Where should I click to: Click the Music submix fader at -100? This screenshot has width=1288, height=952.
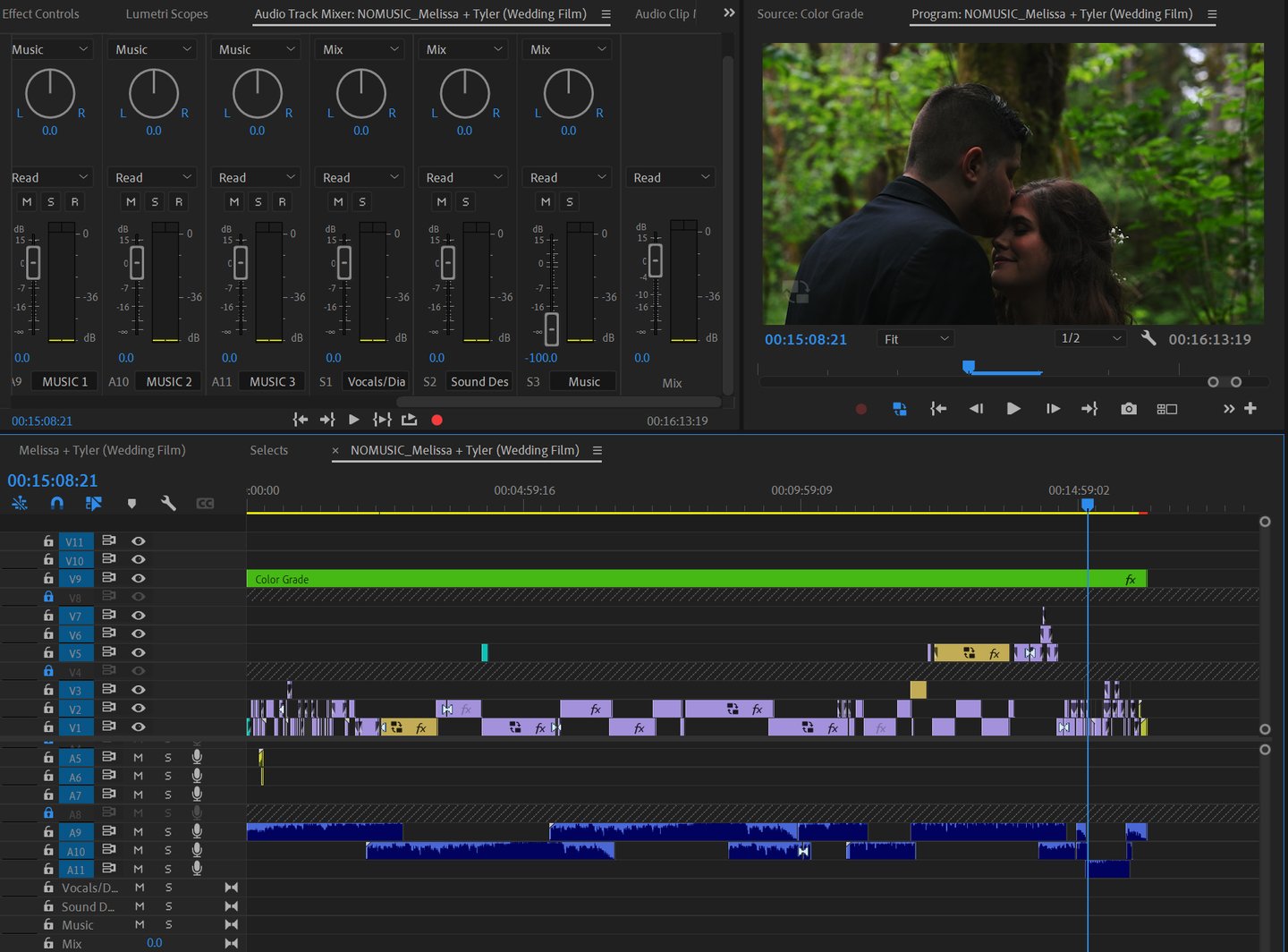[x=552, y=329]
